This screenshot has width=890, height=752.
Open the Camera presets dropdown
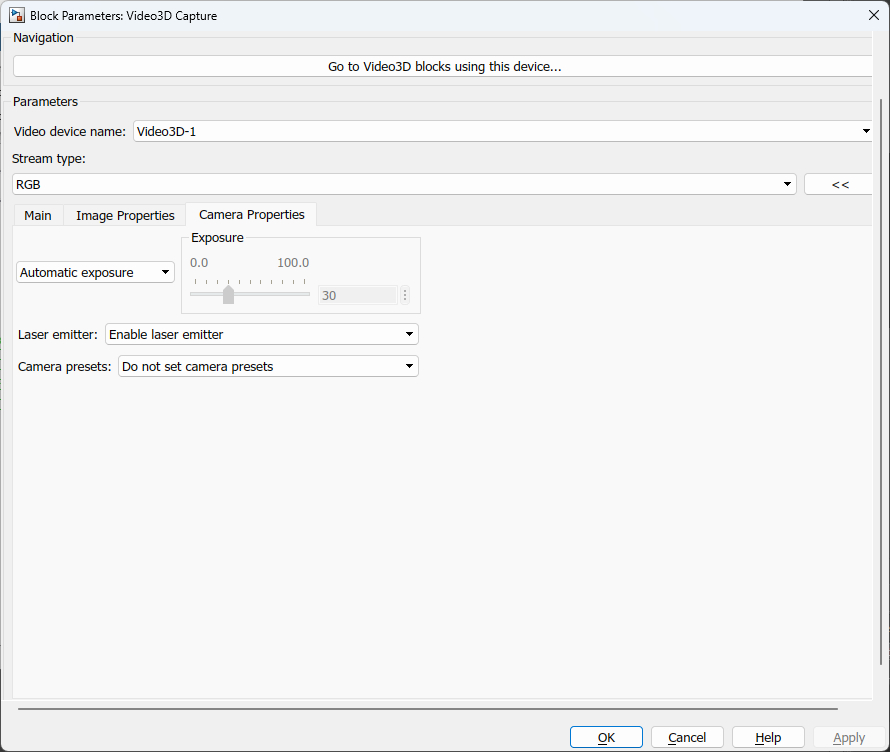[x=408, y=366]
